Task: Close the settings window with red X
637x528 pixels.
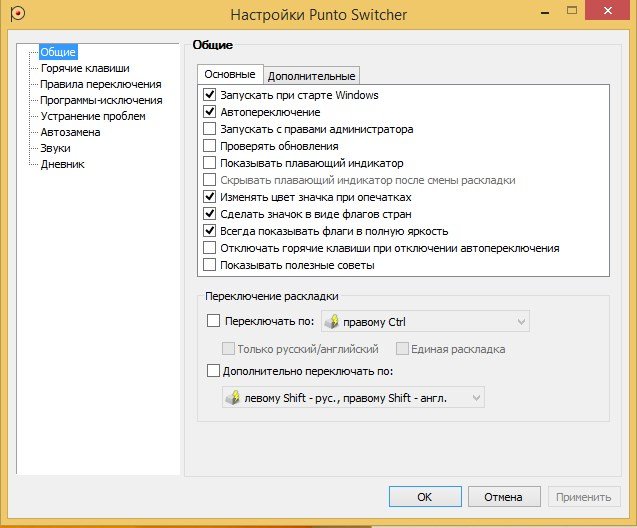Action: point(608,11)
